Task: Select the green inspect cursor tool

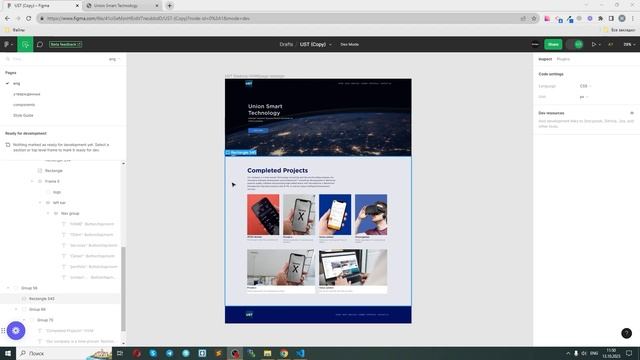Action: pyautogui.click(x=25, y=44)
